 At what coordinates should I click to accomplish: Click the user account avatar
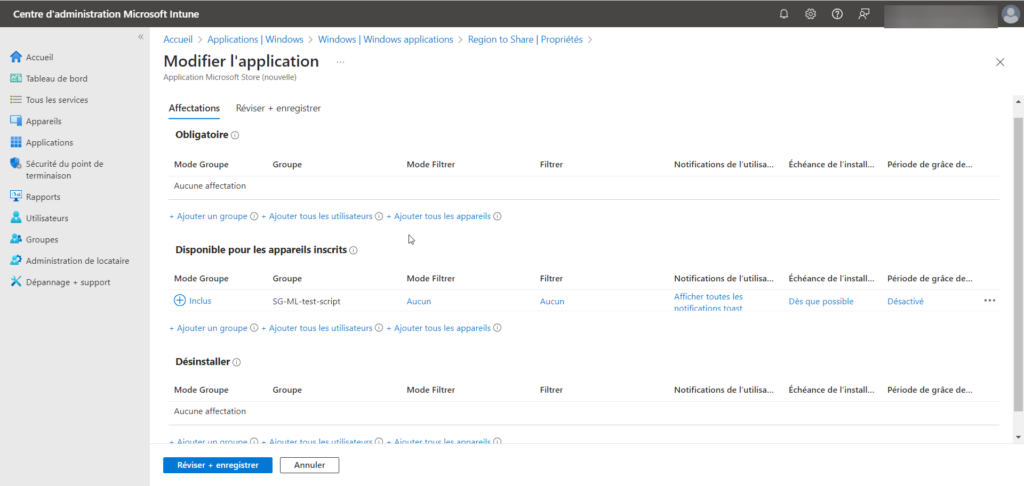(1009, 14)
